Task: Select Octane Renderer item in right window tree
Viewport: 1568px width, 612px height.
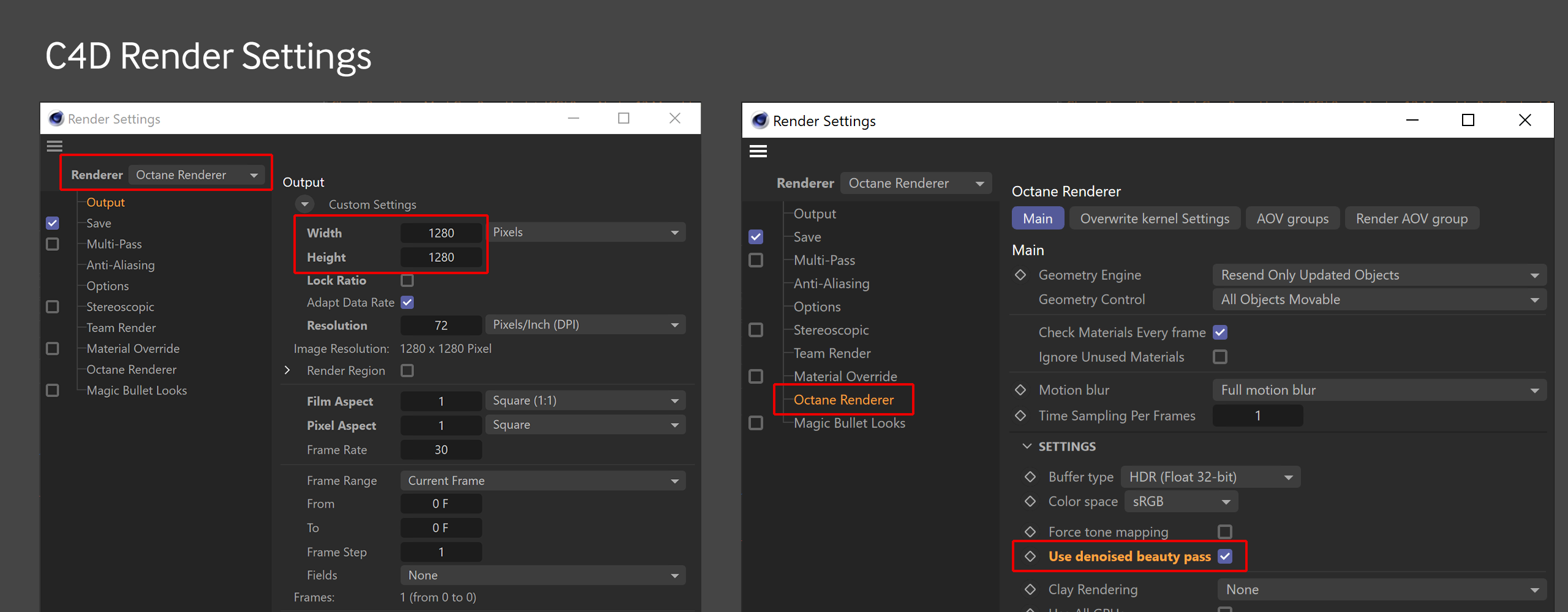Action: 843,400
